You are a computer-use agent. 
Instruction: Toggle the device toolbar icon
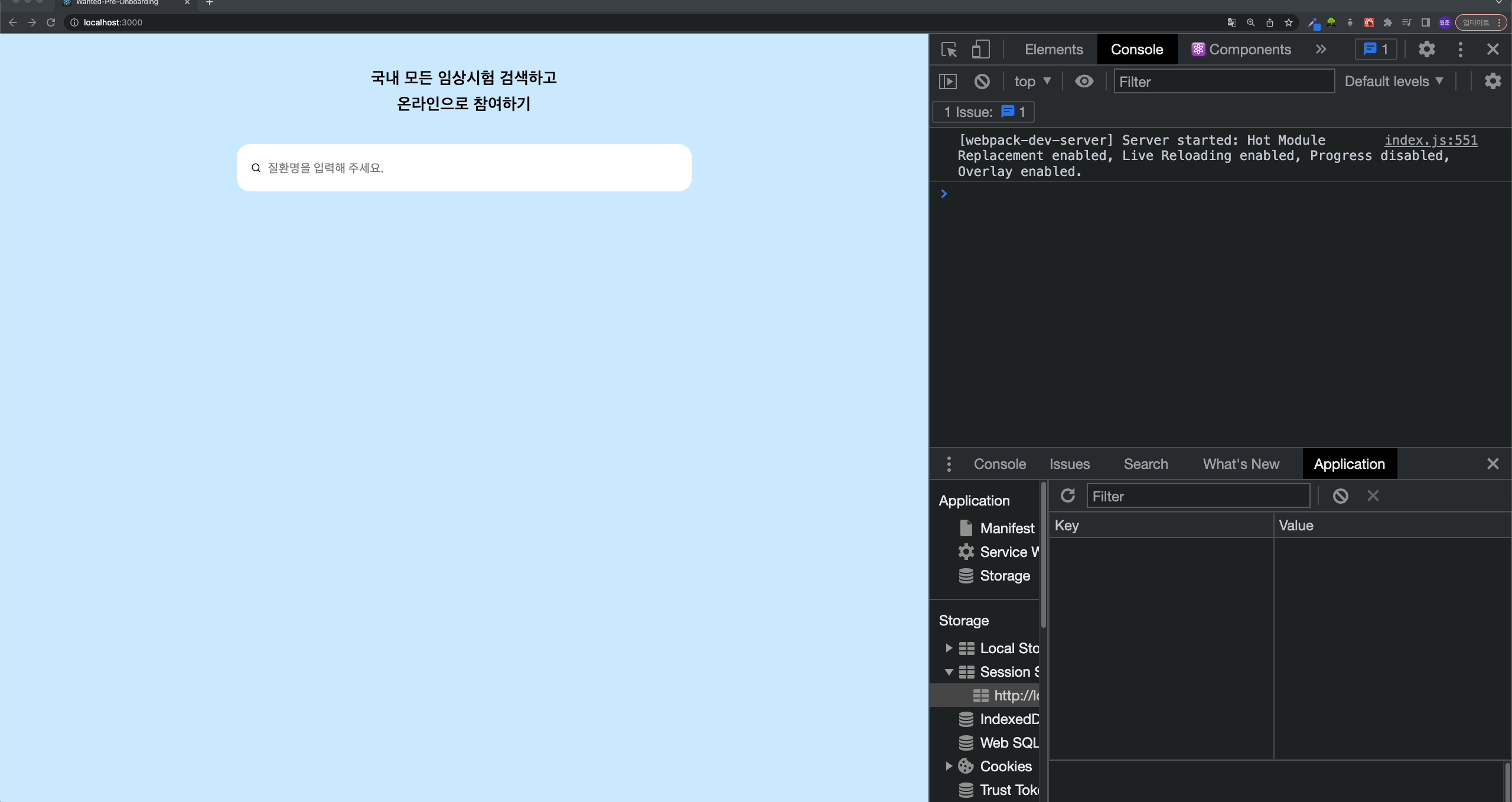(980, 50)
